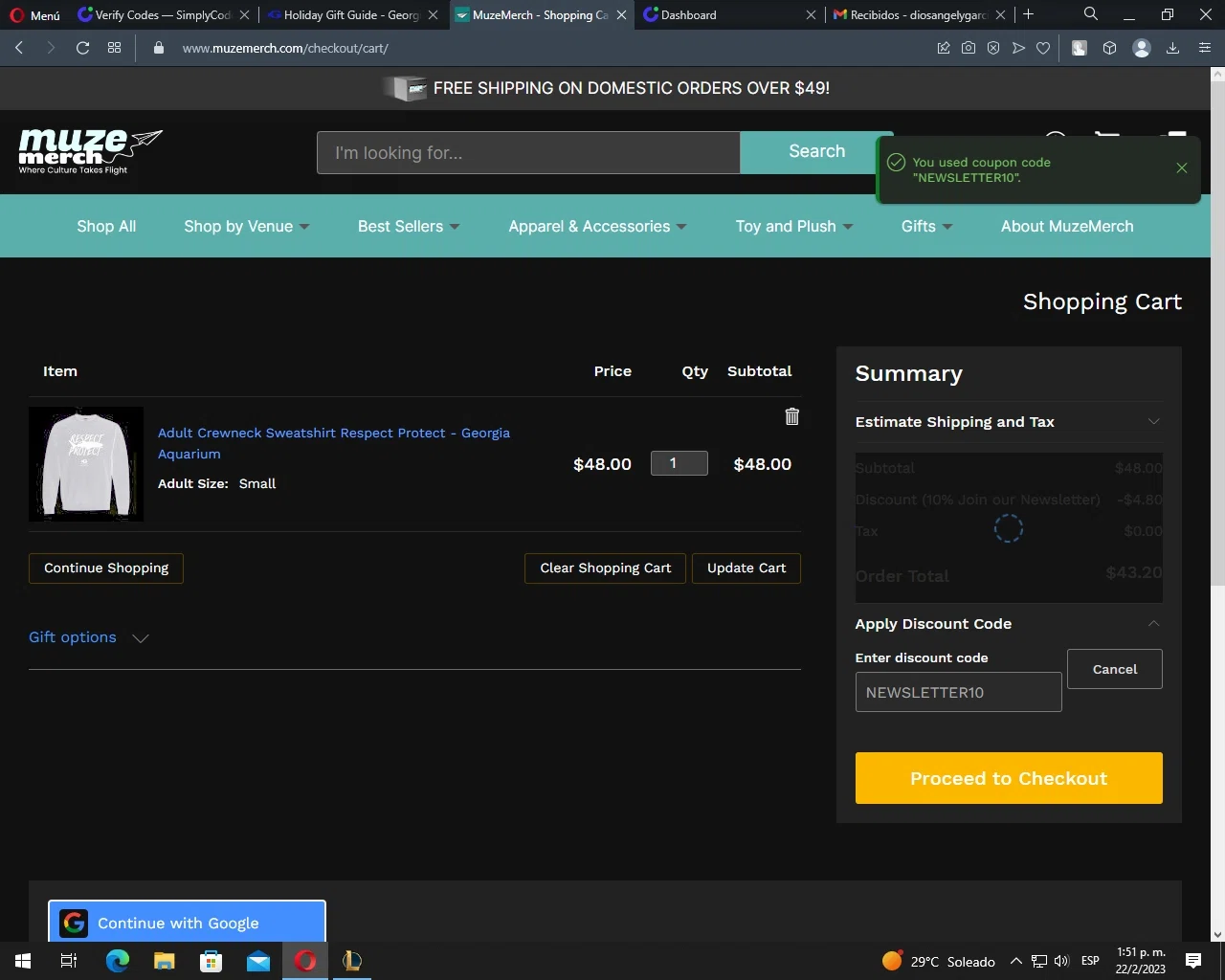Expand Toy and Plush dropdown
This screenshot has height=980, width=1225.
tap(794, 227)
